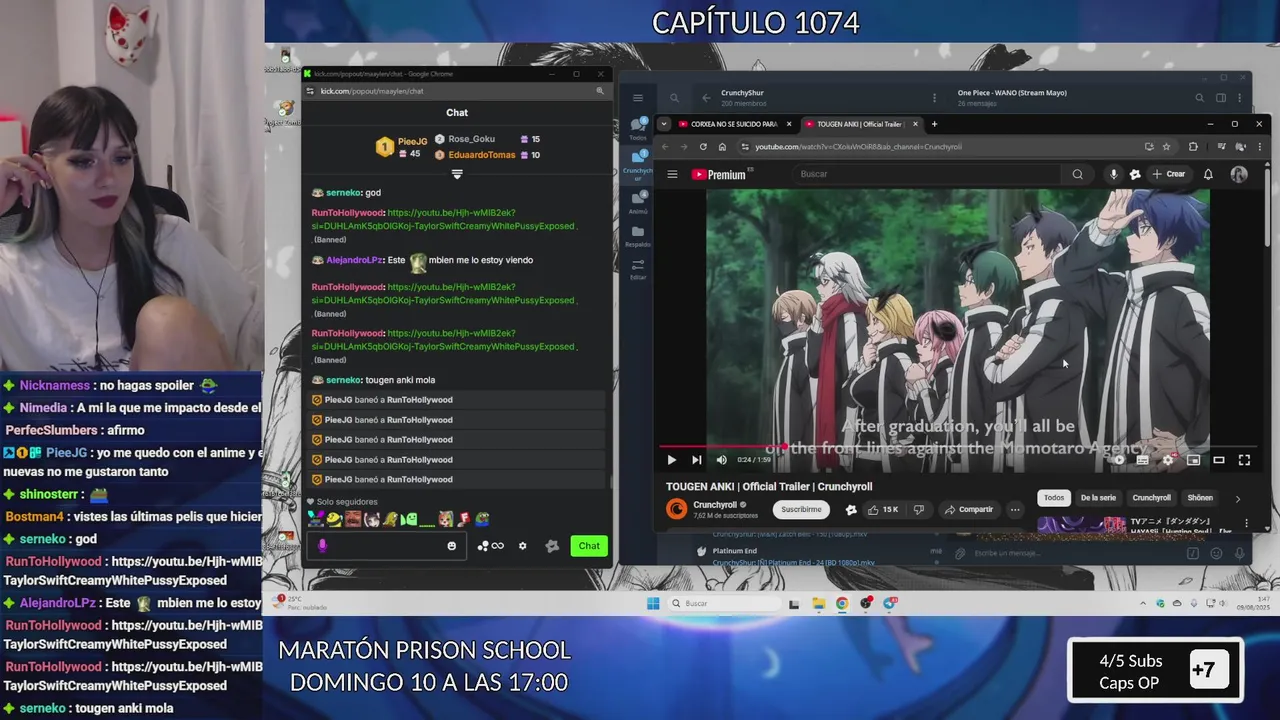Open Telegram Todos chats folder
Screen dimensions: 1280x720
pyautogui.click(x=638, y=129)
